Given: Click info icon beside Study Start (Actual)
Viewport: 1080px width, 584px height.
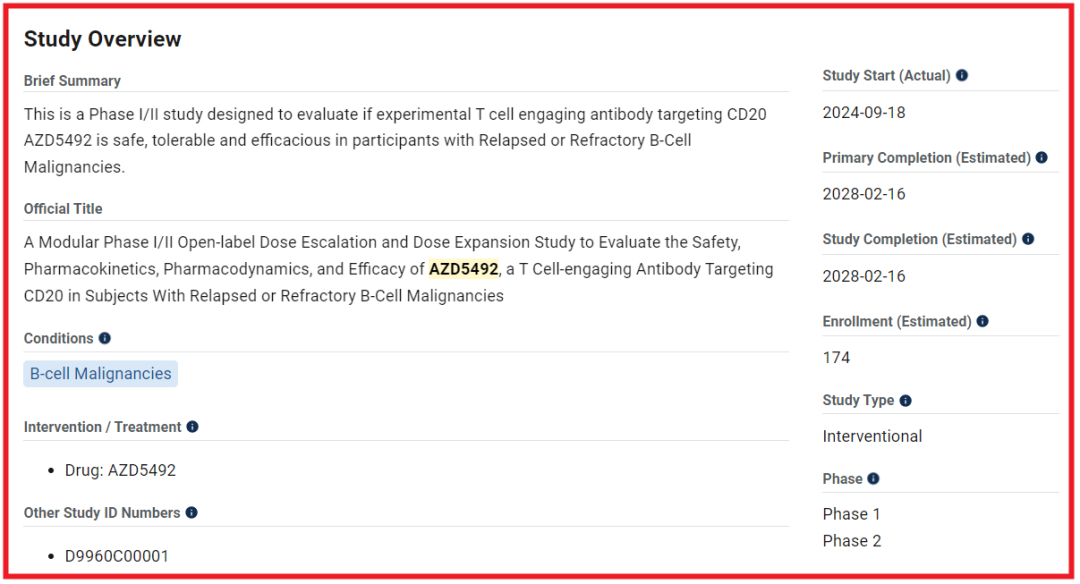Looking at the screenshot, I should tap(962, 76).
